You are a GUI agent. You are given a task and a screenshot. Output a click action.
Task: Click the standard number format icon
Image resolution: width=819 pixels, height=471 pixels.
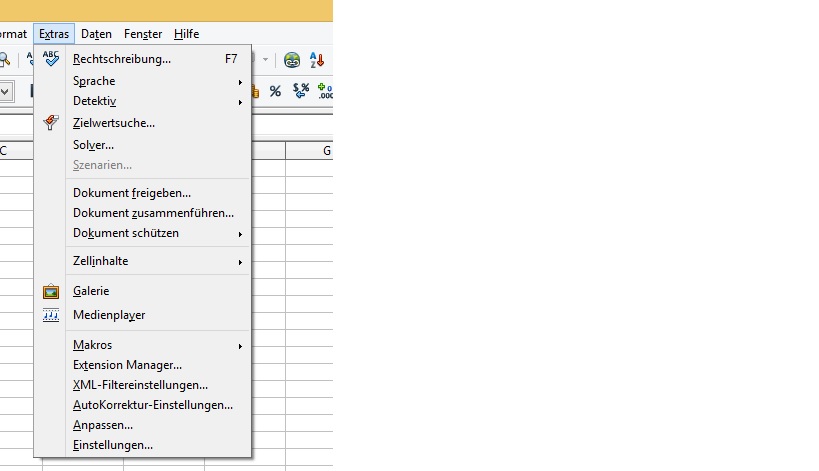(300, 91)
